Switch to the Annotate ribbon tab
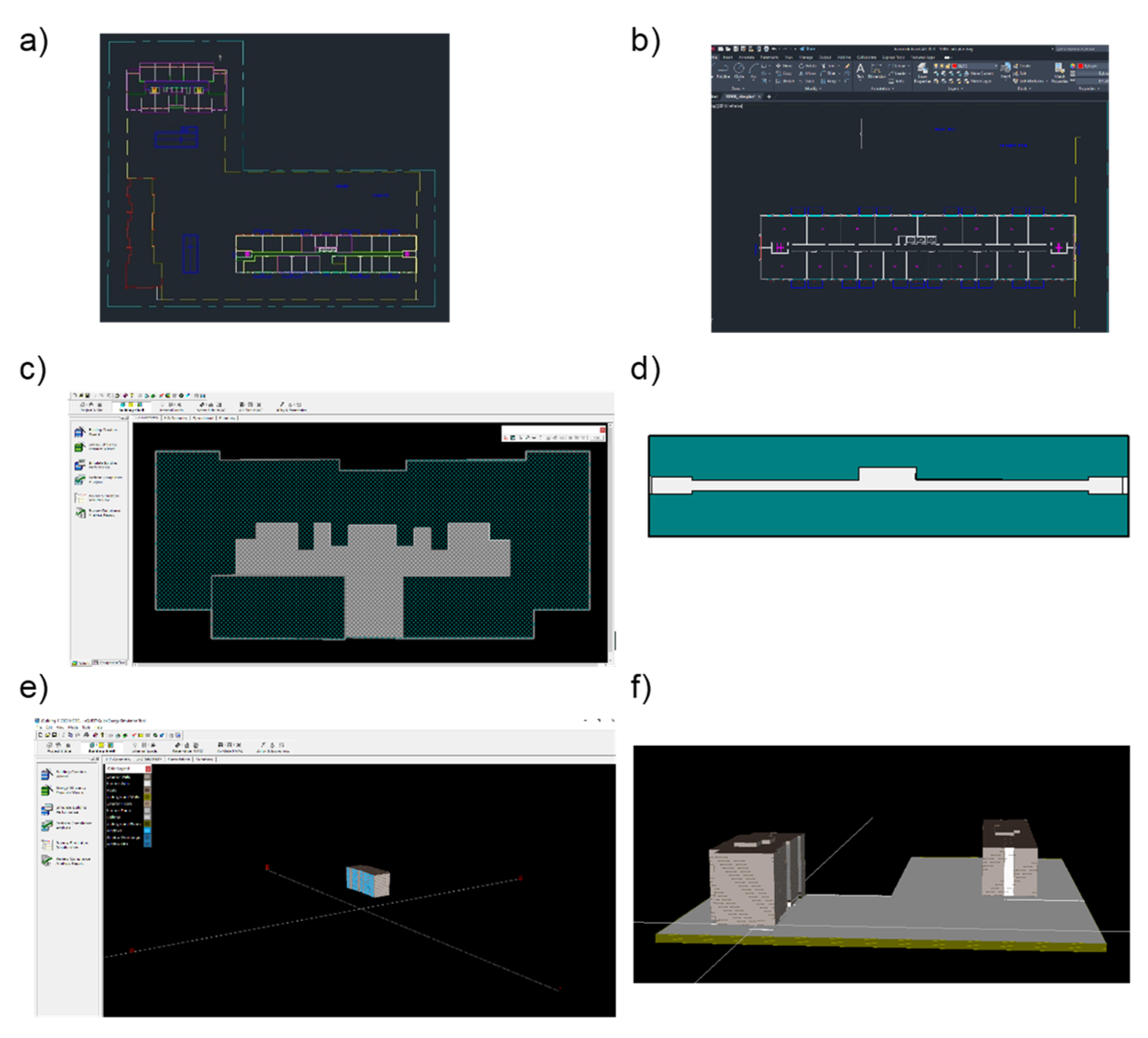This screenshot has width=1148, height=1038. [x=746, y=58]
